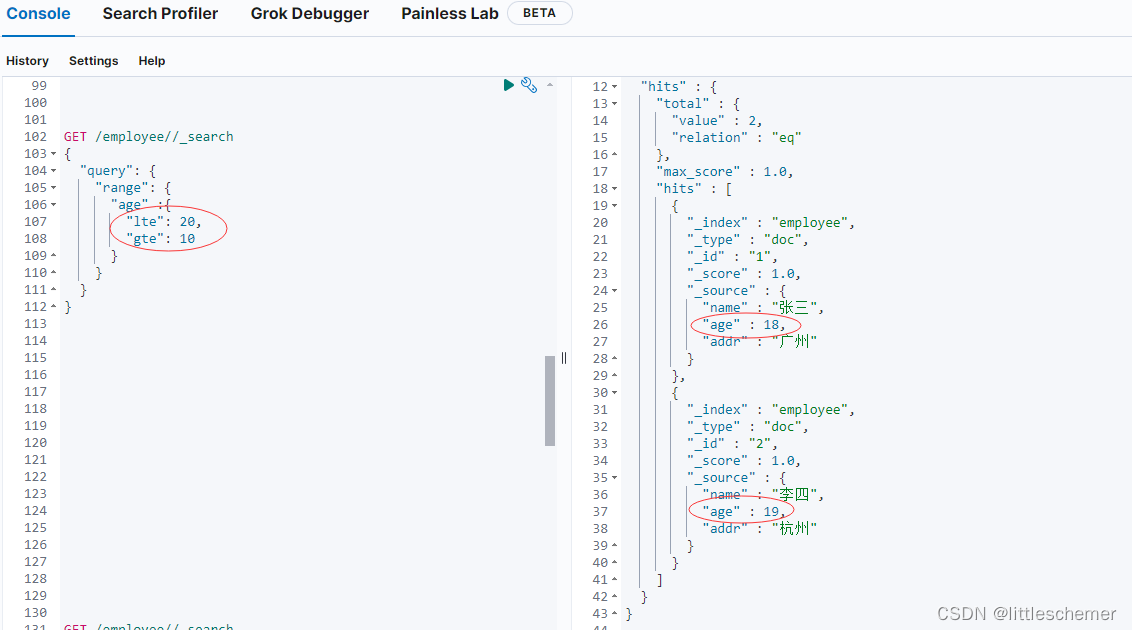Open the request options wrench menu
This screenshot has width=1132, height=630.
[530, 85]
